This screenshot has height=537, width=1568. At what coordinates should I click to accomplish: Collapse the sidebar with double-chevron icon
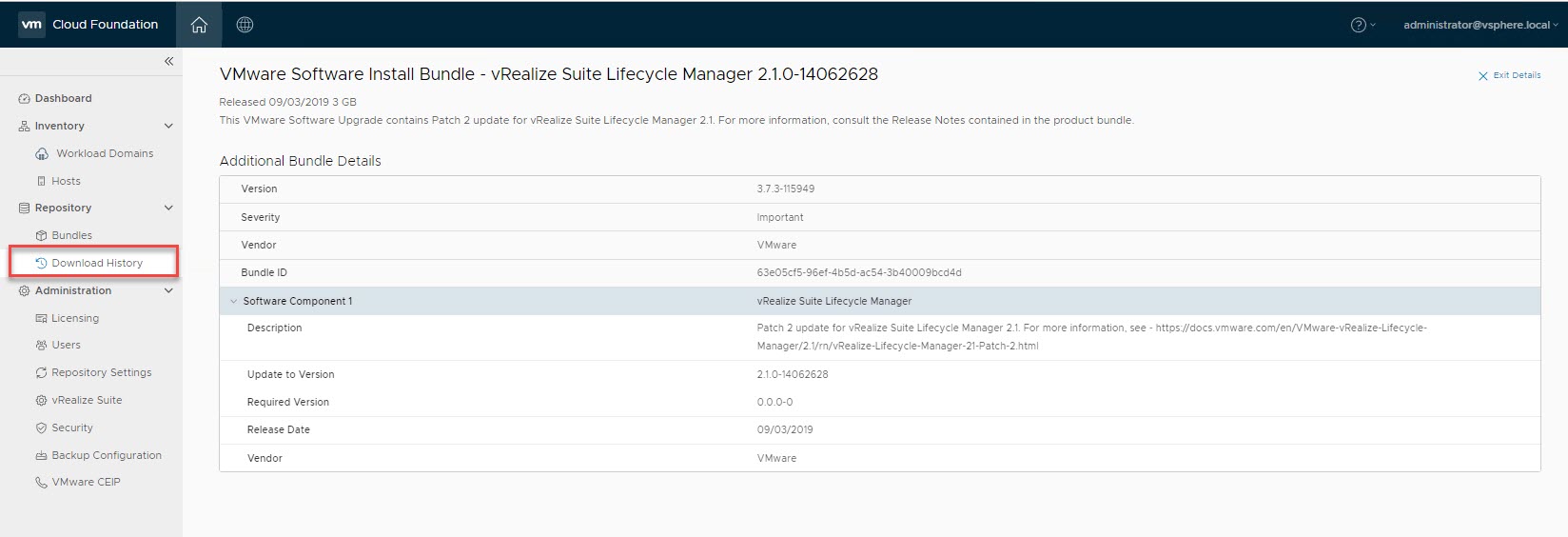click(168, 61)
